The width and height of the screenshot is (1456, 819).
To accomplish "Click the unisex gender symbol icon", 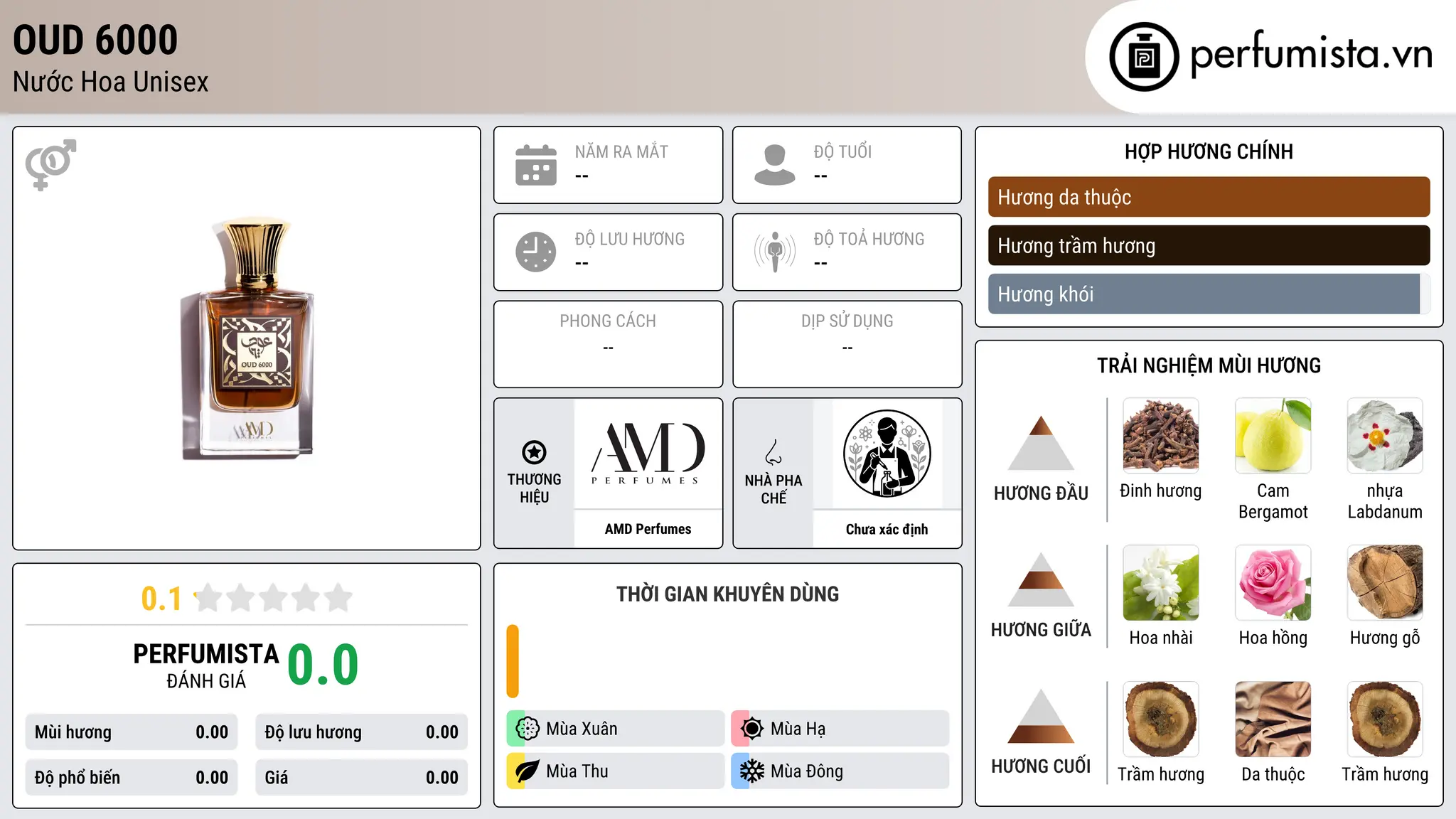I will click(x=50, y=164).
